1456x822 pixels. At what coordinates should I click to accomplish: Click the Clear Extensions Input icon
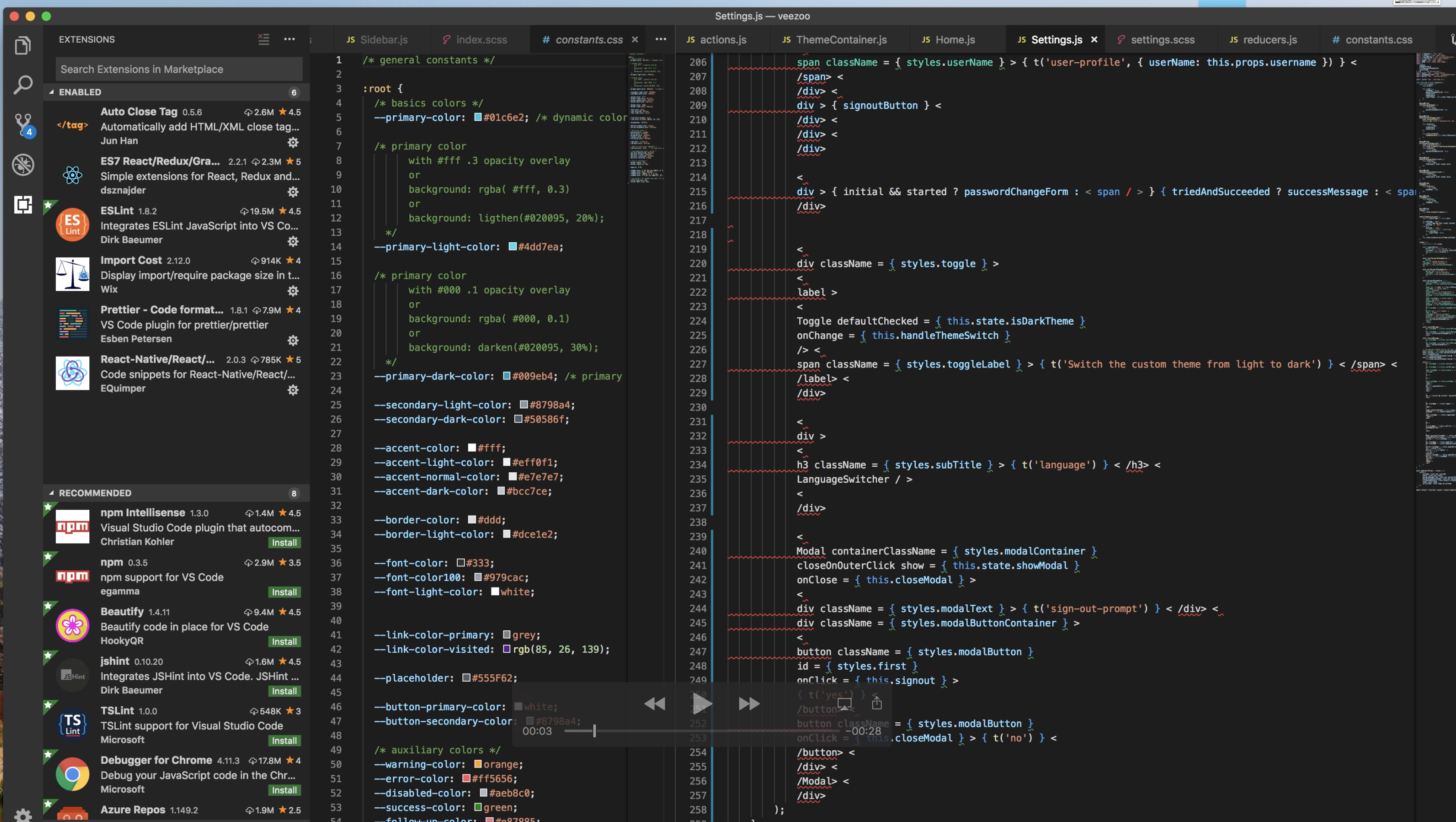tap(263, 39)
